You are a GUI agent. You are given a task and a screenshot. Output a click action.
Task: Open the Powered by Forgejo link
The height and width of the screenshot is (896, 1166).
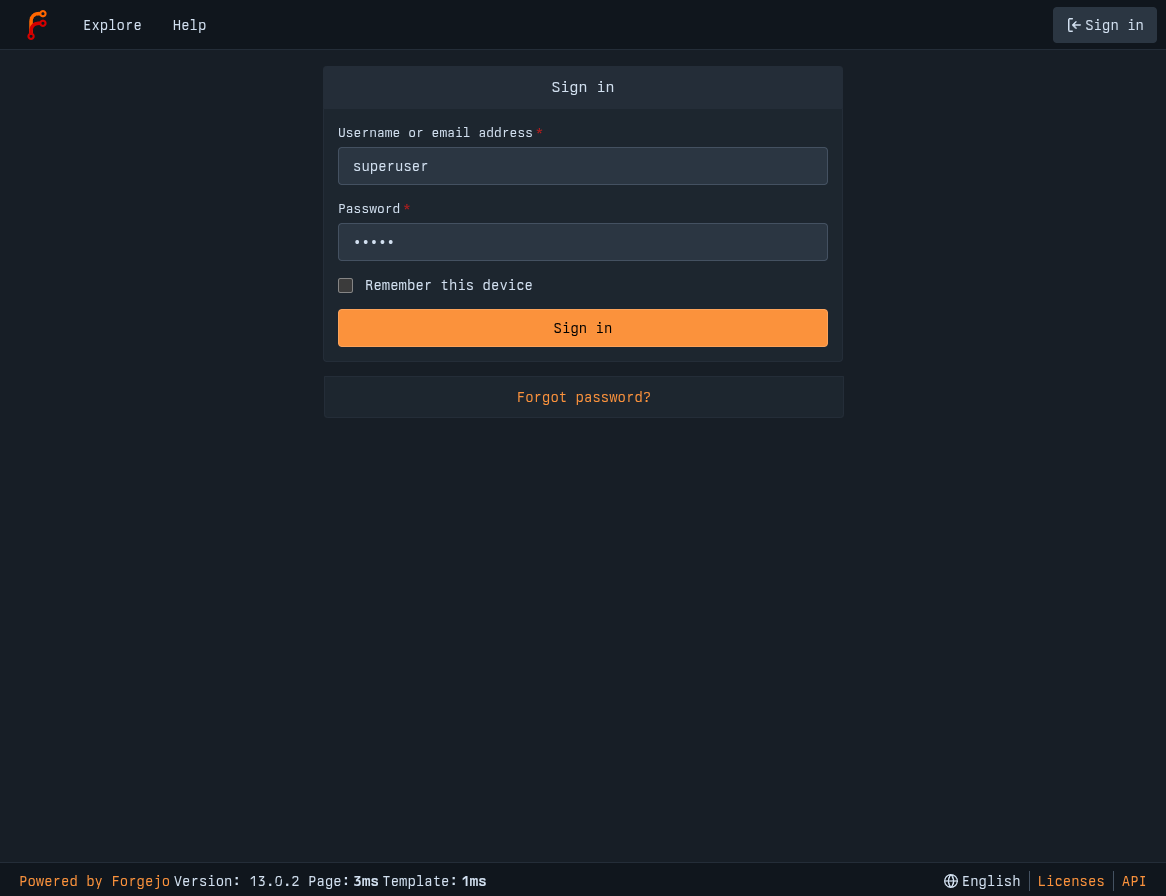tap(94, 881)
